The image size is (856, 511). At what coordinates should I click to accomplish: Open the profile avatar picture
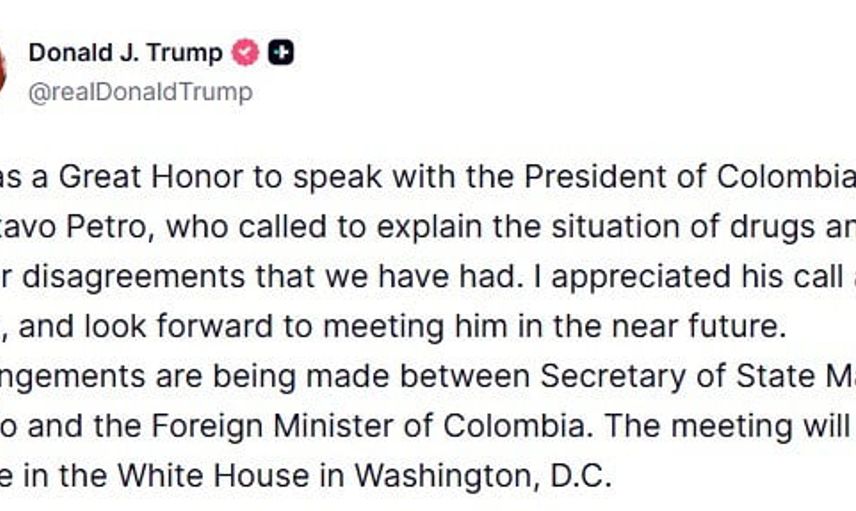pos(3,70)
